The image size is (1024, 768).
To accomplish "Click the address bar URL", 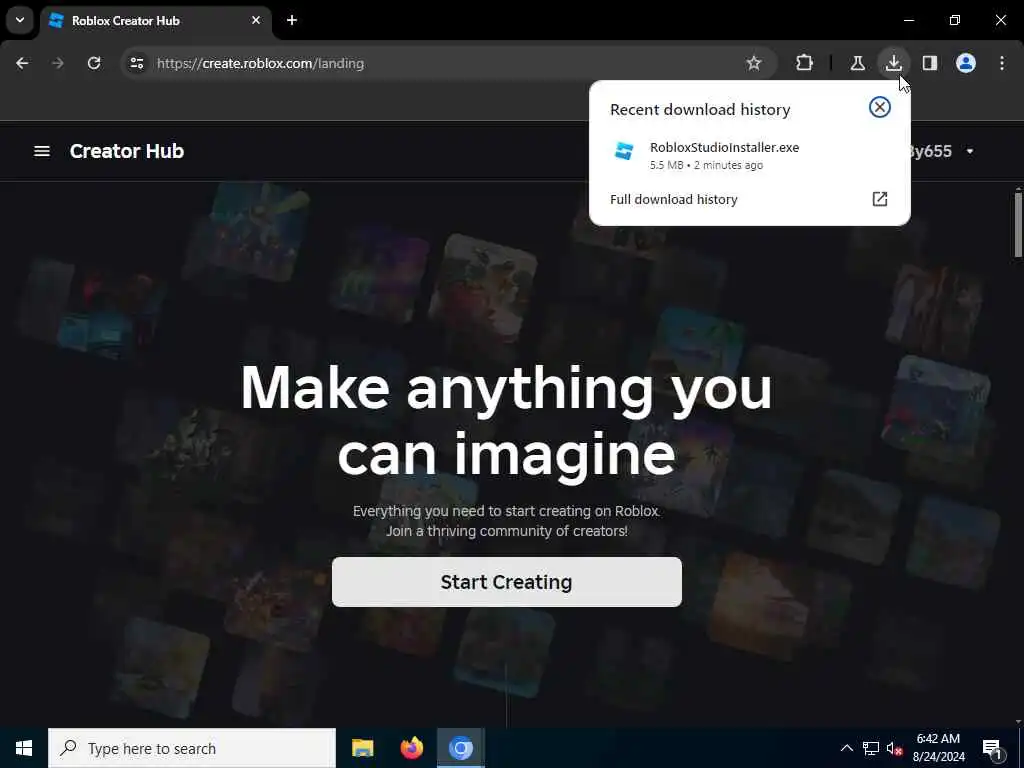I will point(260,63).
